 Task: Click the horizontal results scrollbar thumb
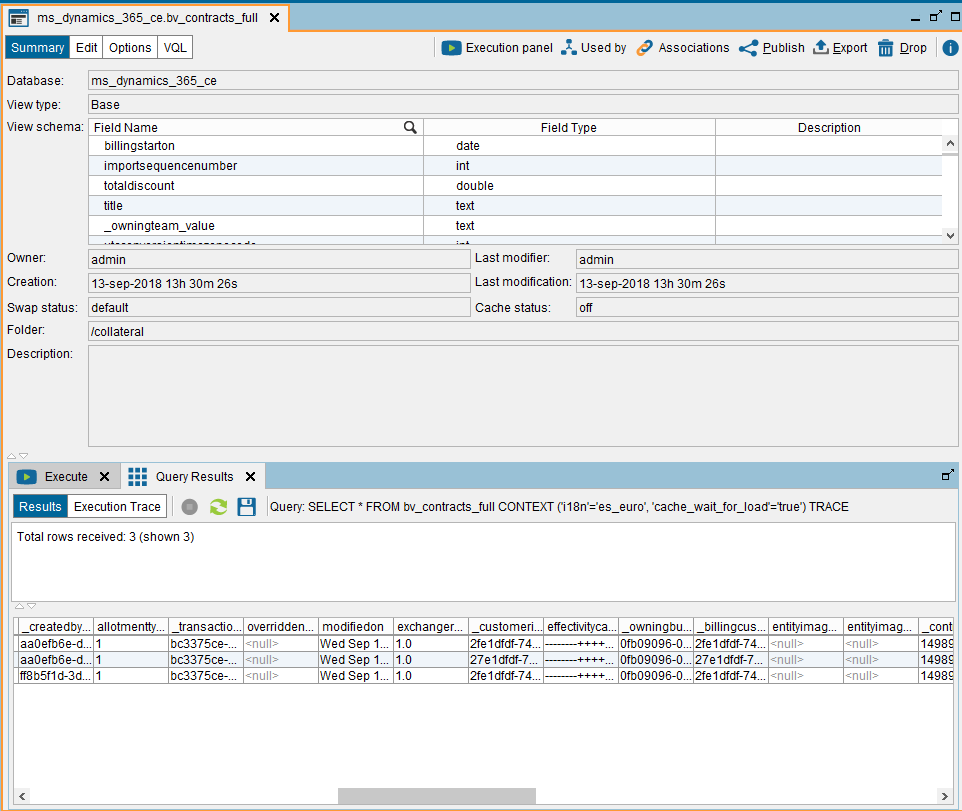[437, 796]
